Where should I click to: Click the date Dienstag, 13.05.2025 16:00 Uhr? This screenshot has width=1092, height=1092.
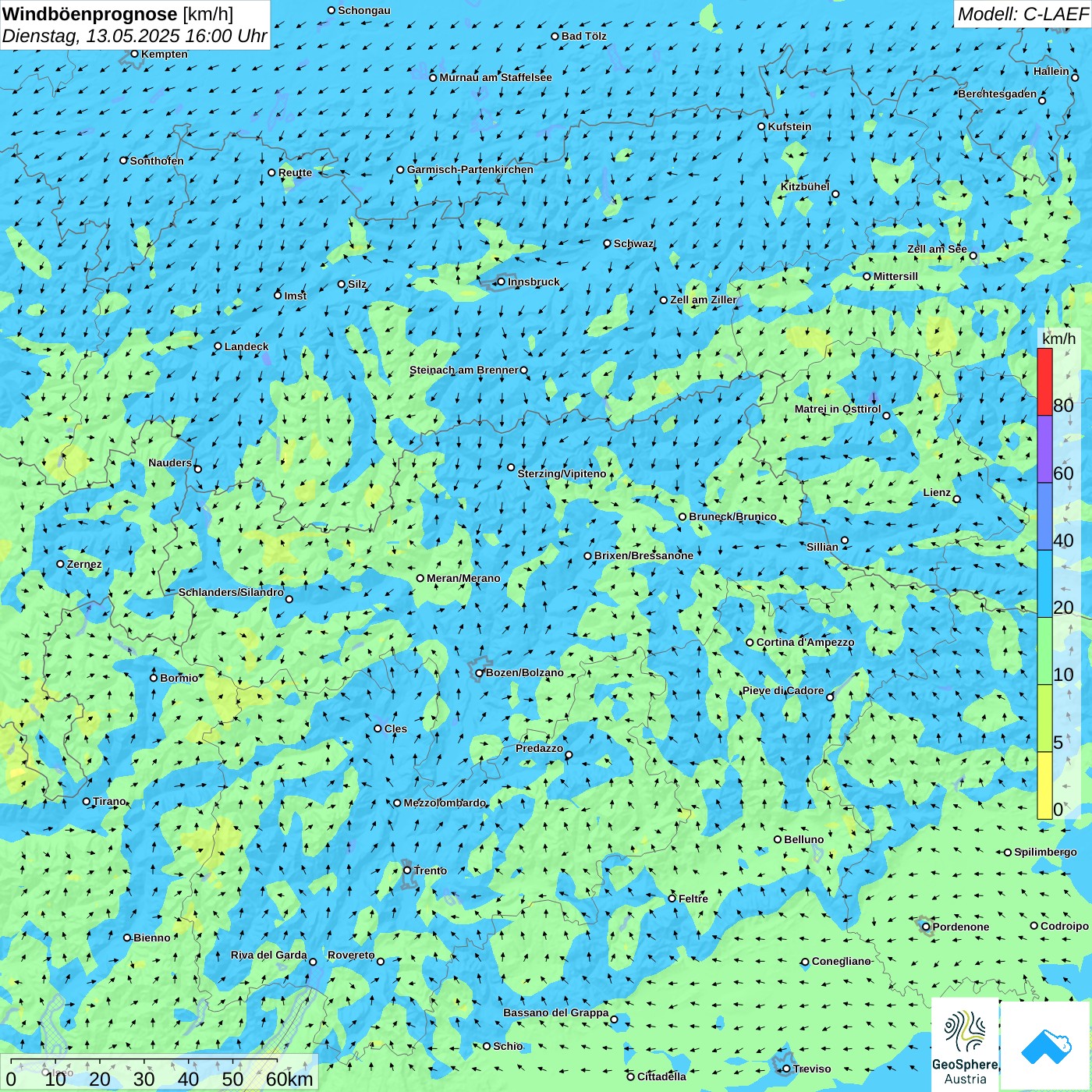click(x=134, y=36)
